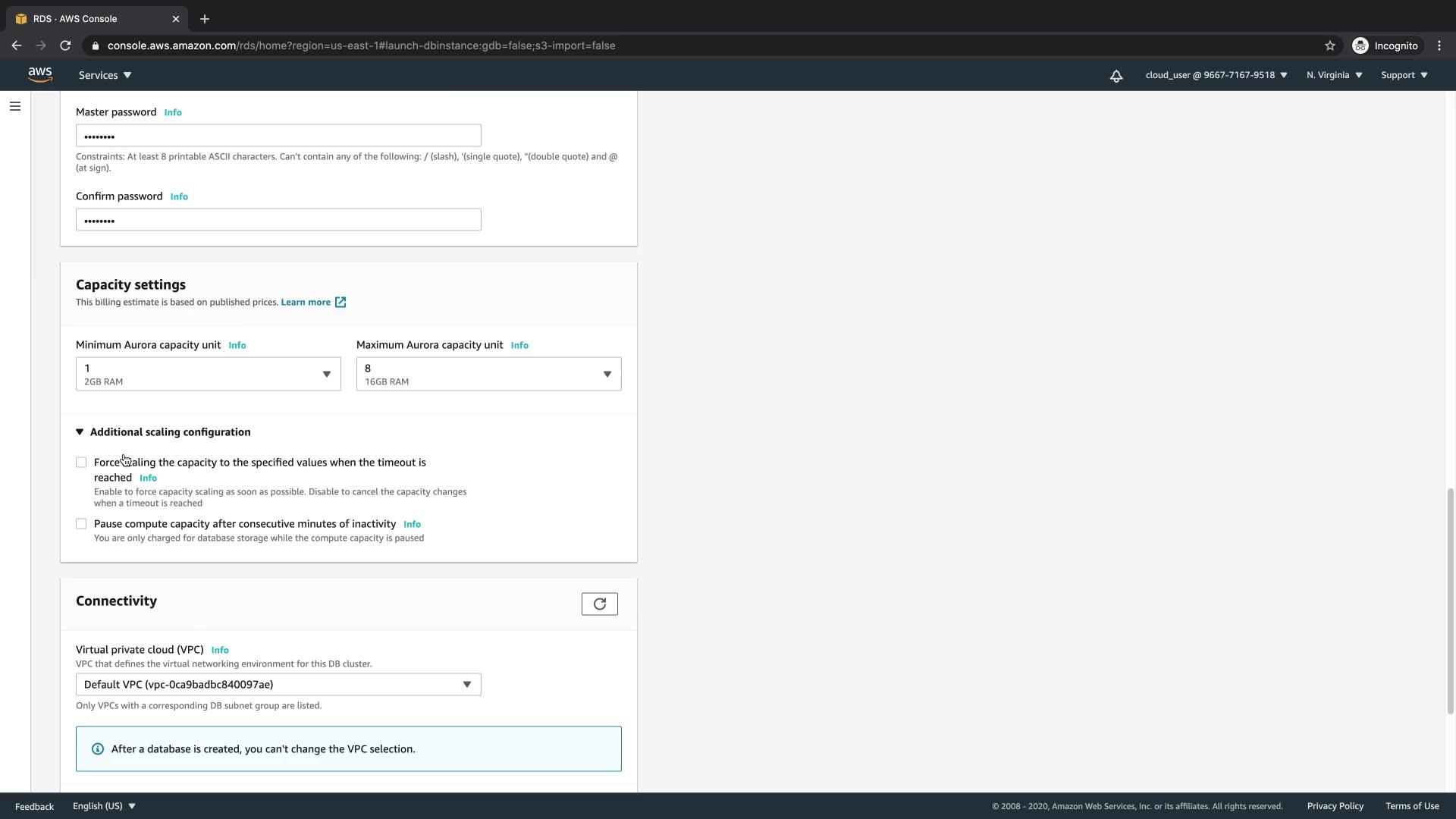Screen dimensions: 1456x819
Task: Click the Learn more external link icon
Action: tap(340, 302)
